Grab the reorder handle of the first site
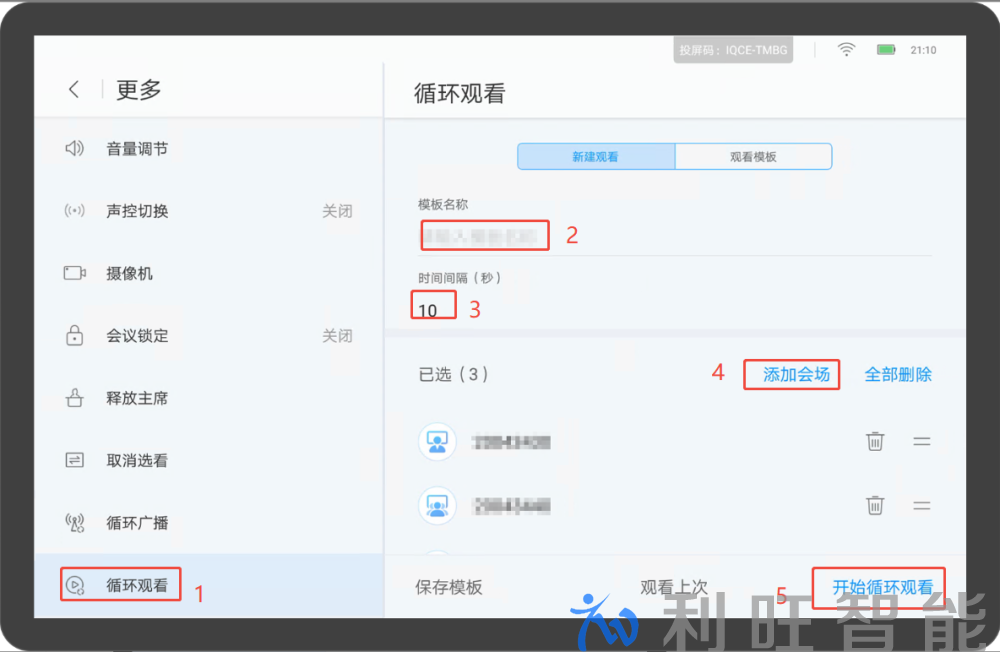Screen dimensions: 1000x652 pyautogui.click(x=922, y=441)
